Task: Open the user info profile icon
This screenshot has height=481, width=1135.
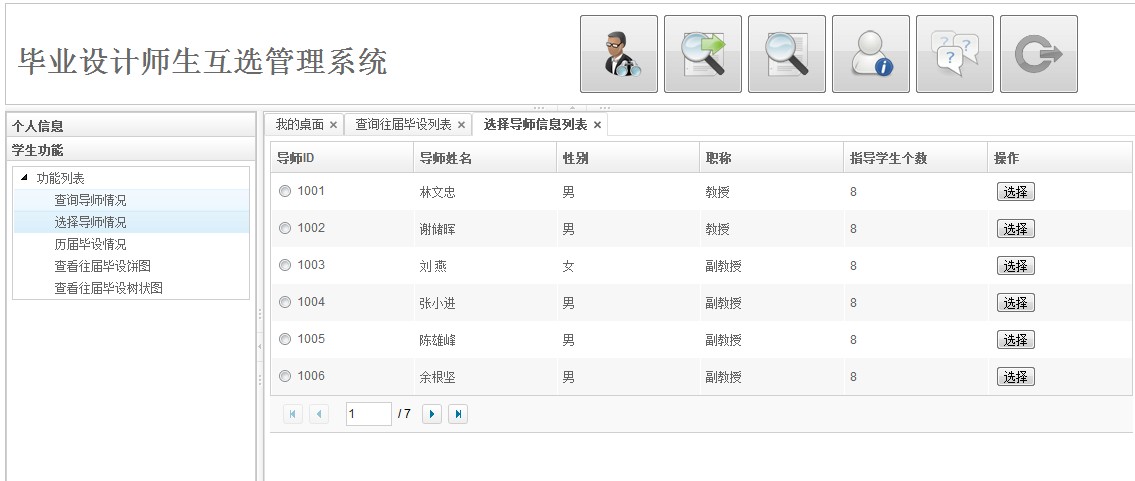Action: tap(871, 54)
